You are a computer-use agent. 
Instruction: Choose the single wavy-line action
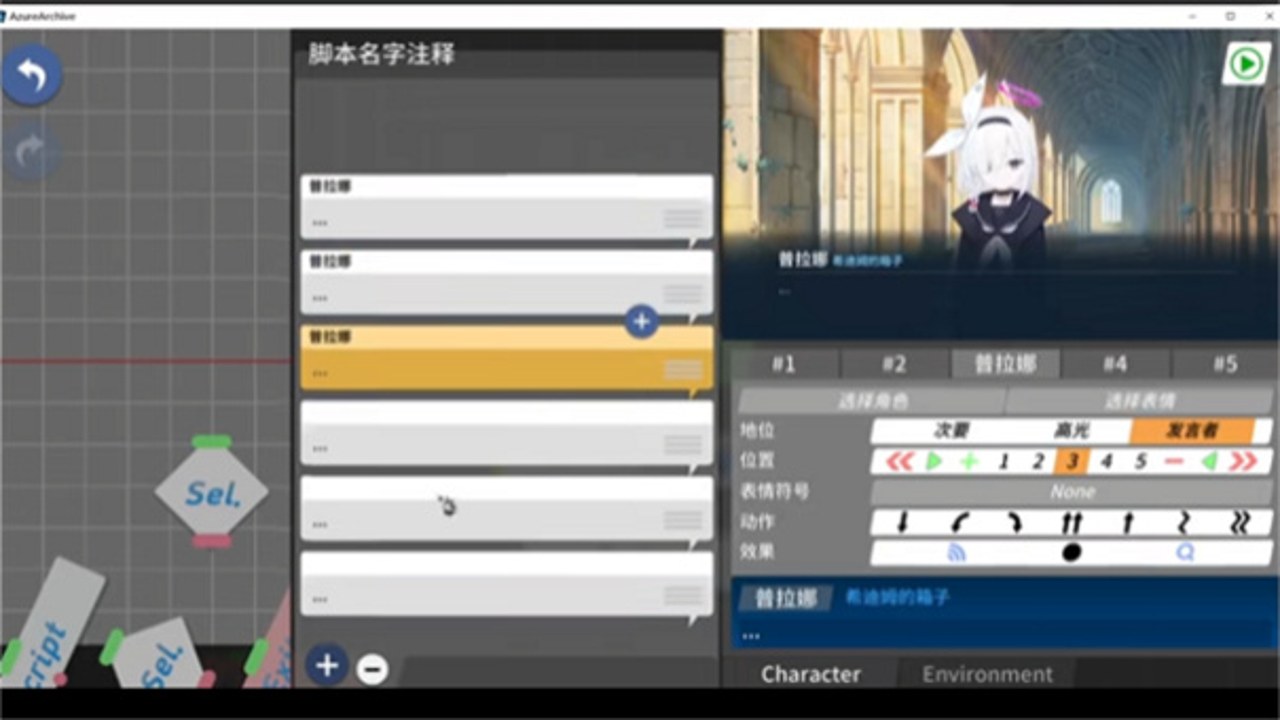1184,522
